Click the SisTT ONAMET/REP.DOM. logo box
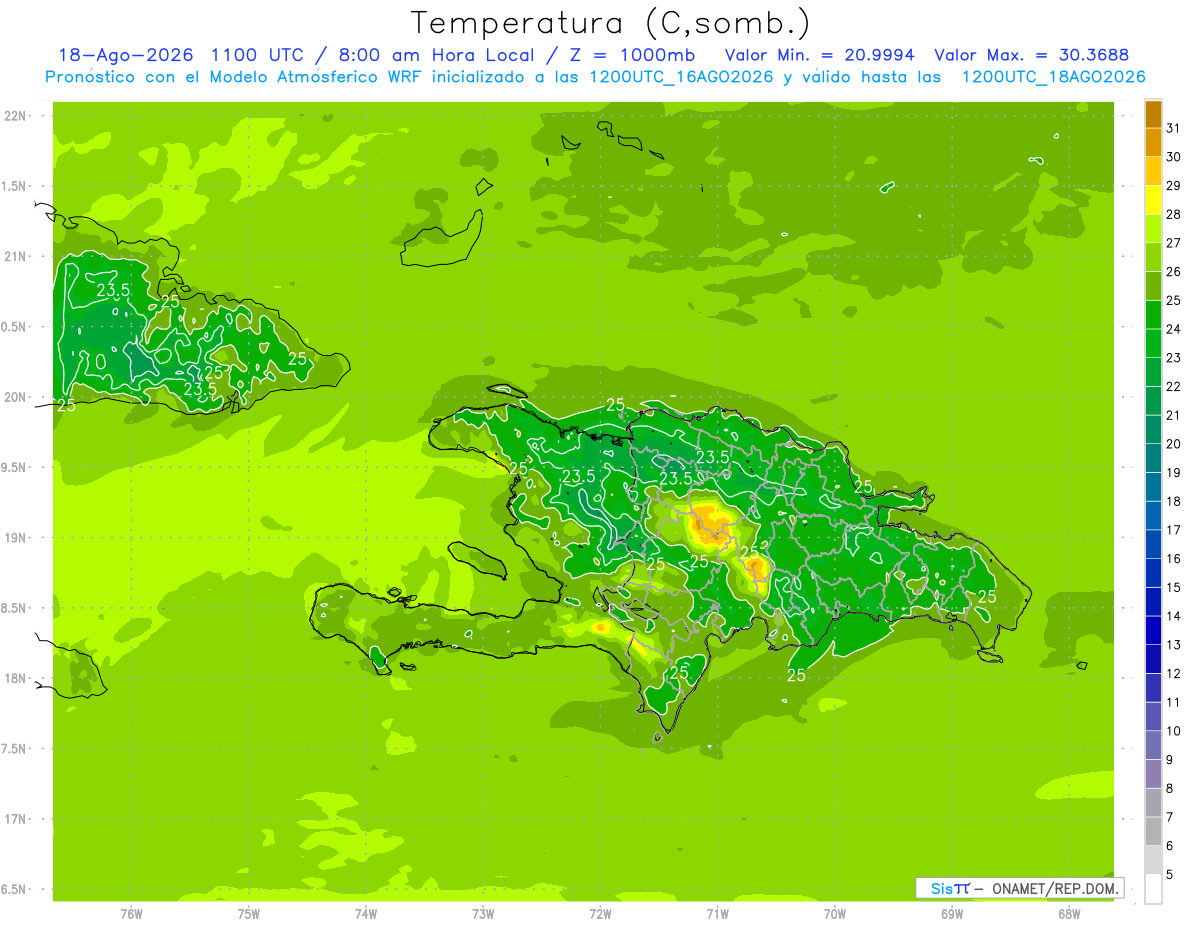Image resolution: width=1200 pixels, height=927 pixels. pos(1019,888)
